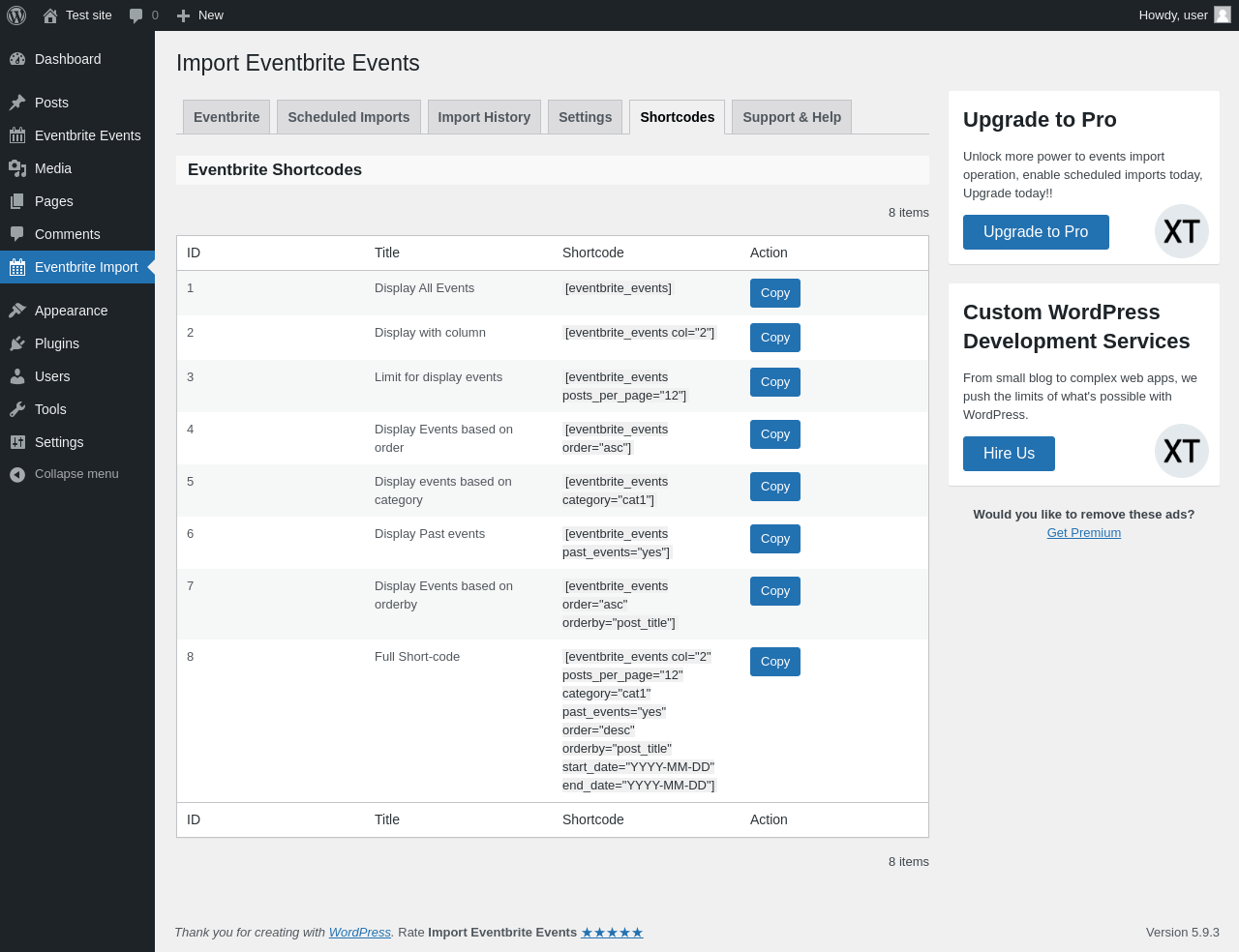Click the XT logo in Upgrade box
Image resolution: width=1239 pixels, height=952 pixels.
[x=1182, y=231]
